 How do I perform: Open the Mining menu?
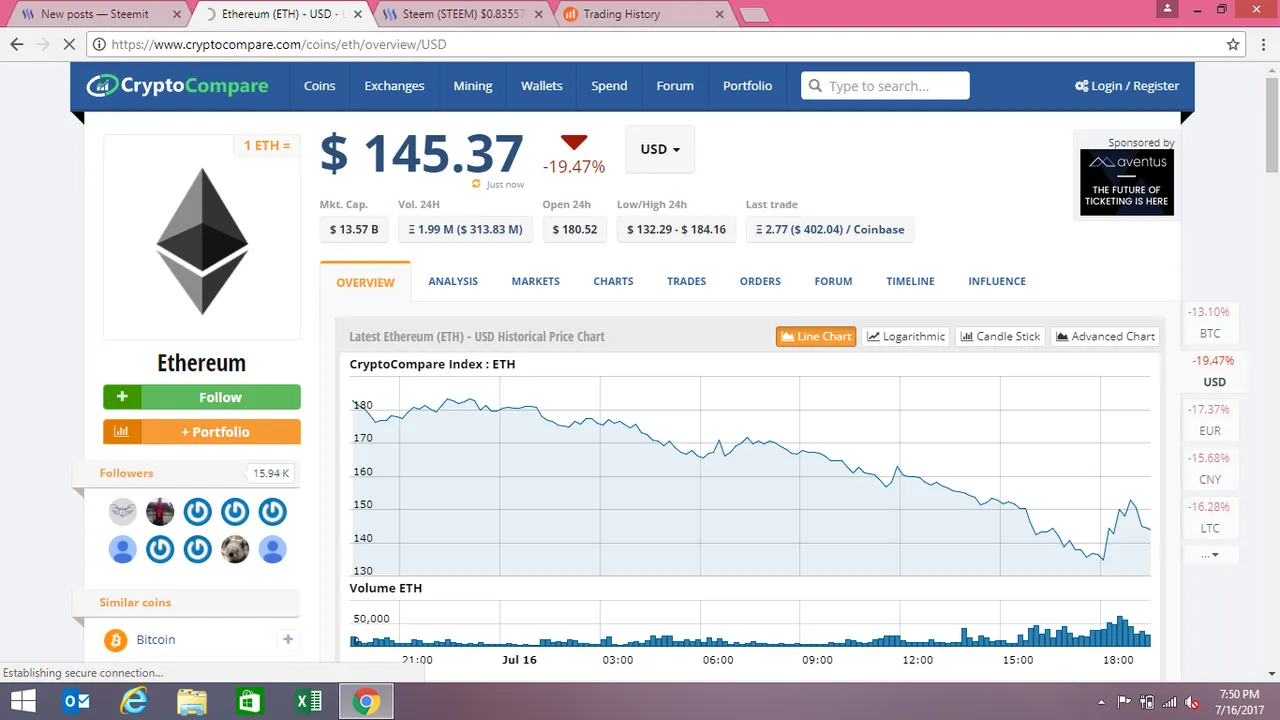click(473, 86)
